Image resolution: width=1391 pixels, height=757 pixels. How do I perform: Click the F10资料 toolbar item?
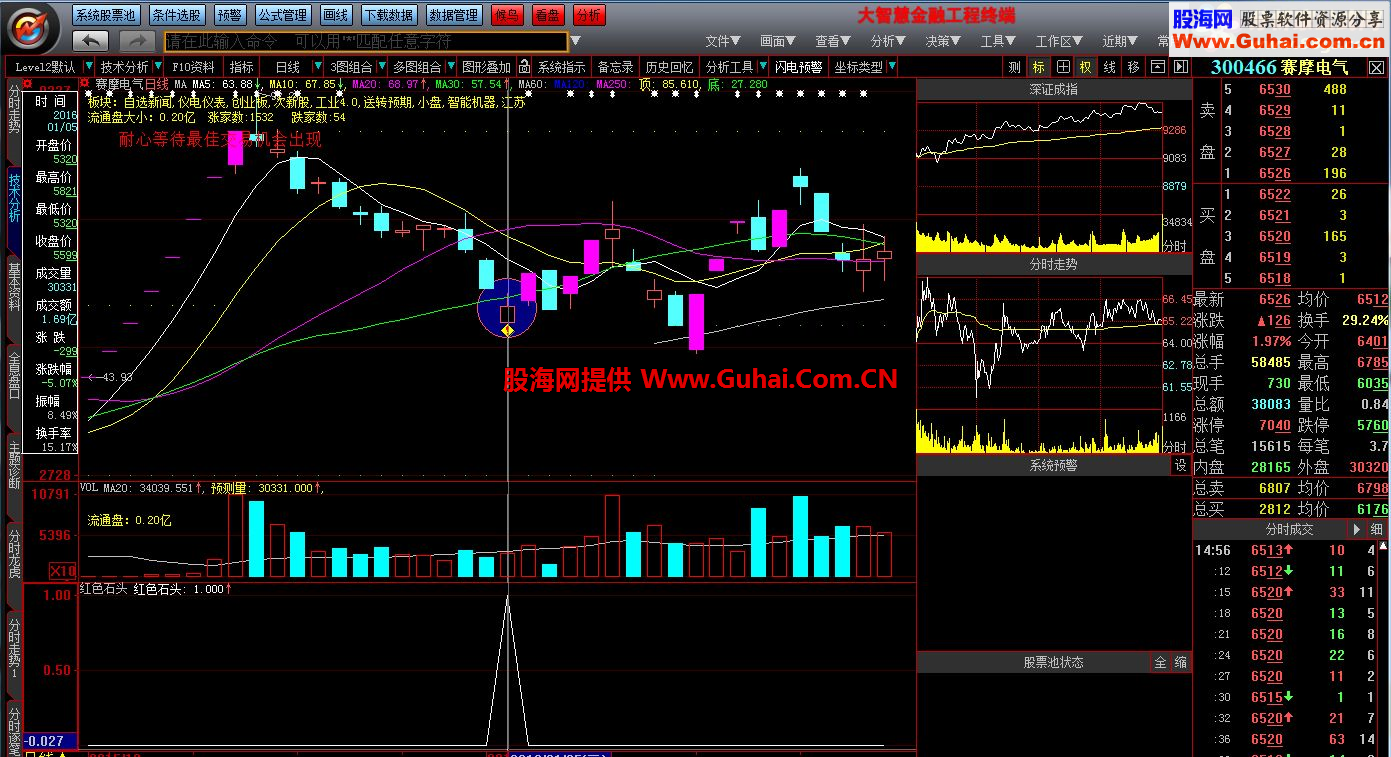194,67
